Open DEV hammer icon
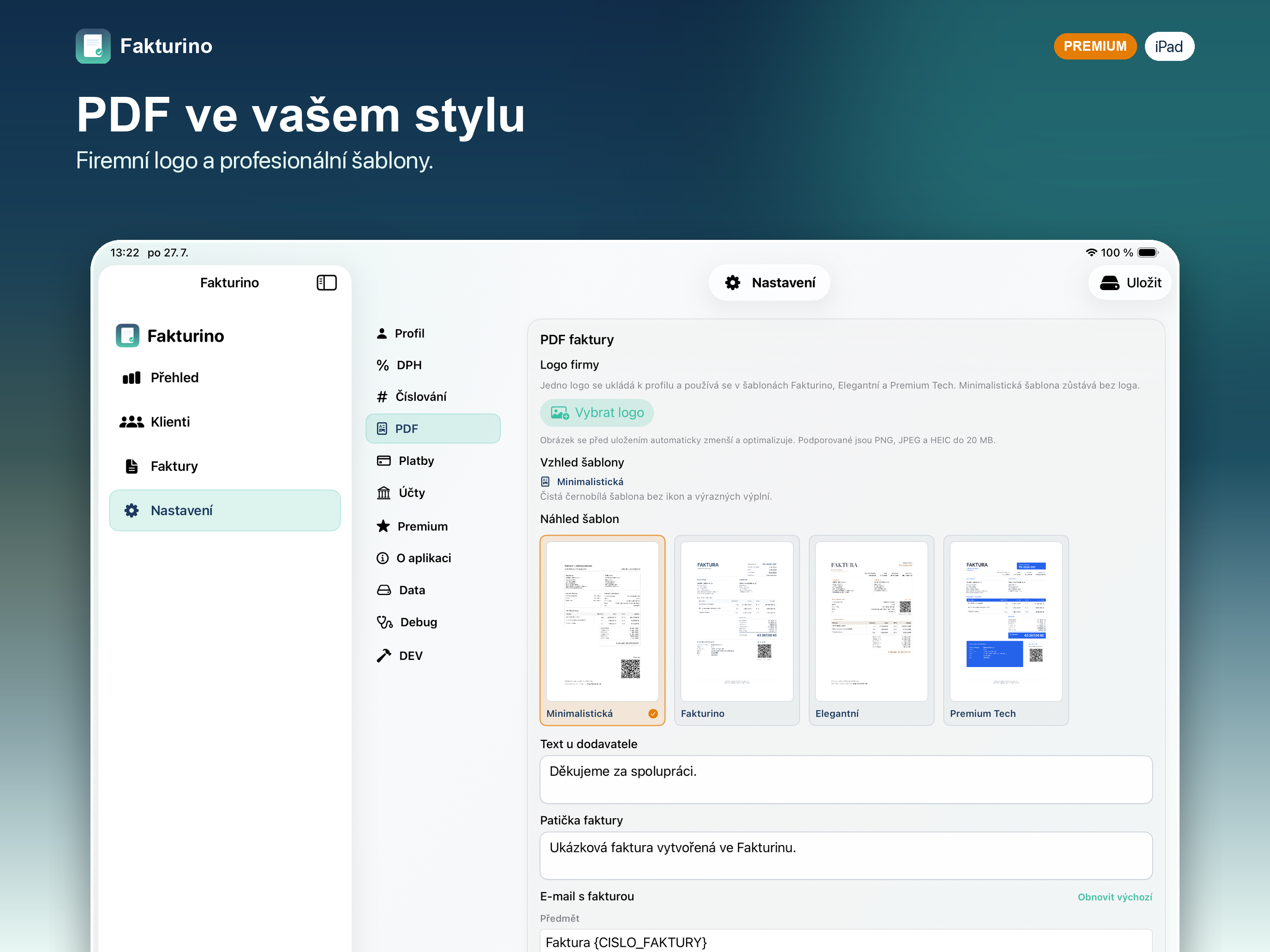The image size is (1270, 952). pos(383,655)
